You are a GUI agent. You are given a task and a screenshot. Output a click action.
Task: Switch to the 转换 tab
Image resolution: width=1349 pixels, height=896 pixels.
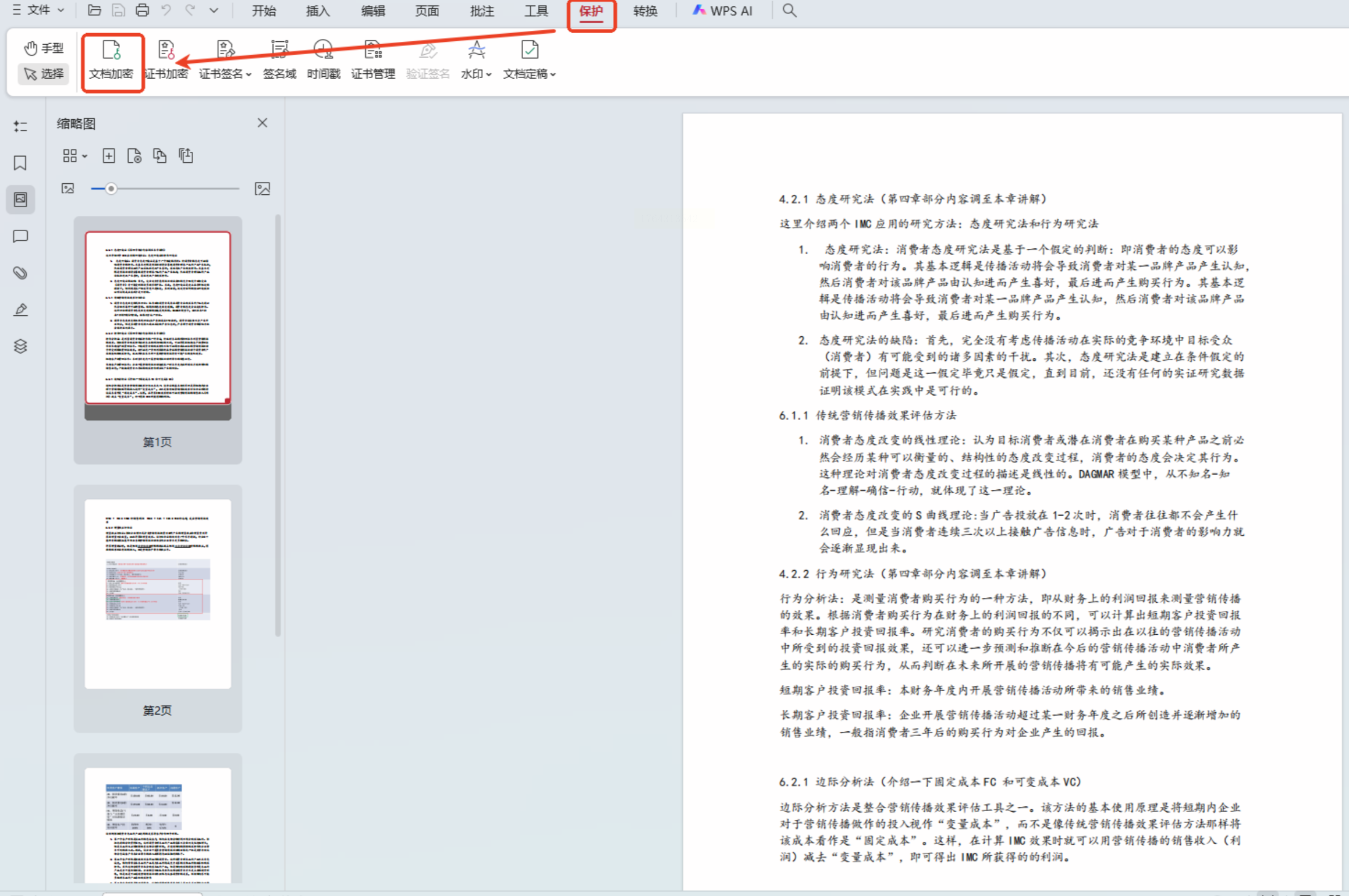pyautogui.click(x=645, y=11)
